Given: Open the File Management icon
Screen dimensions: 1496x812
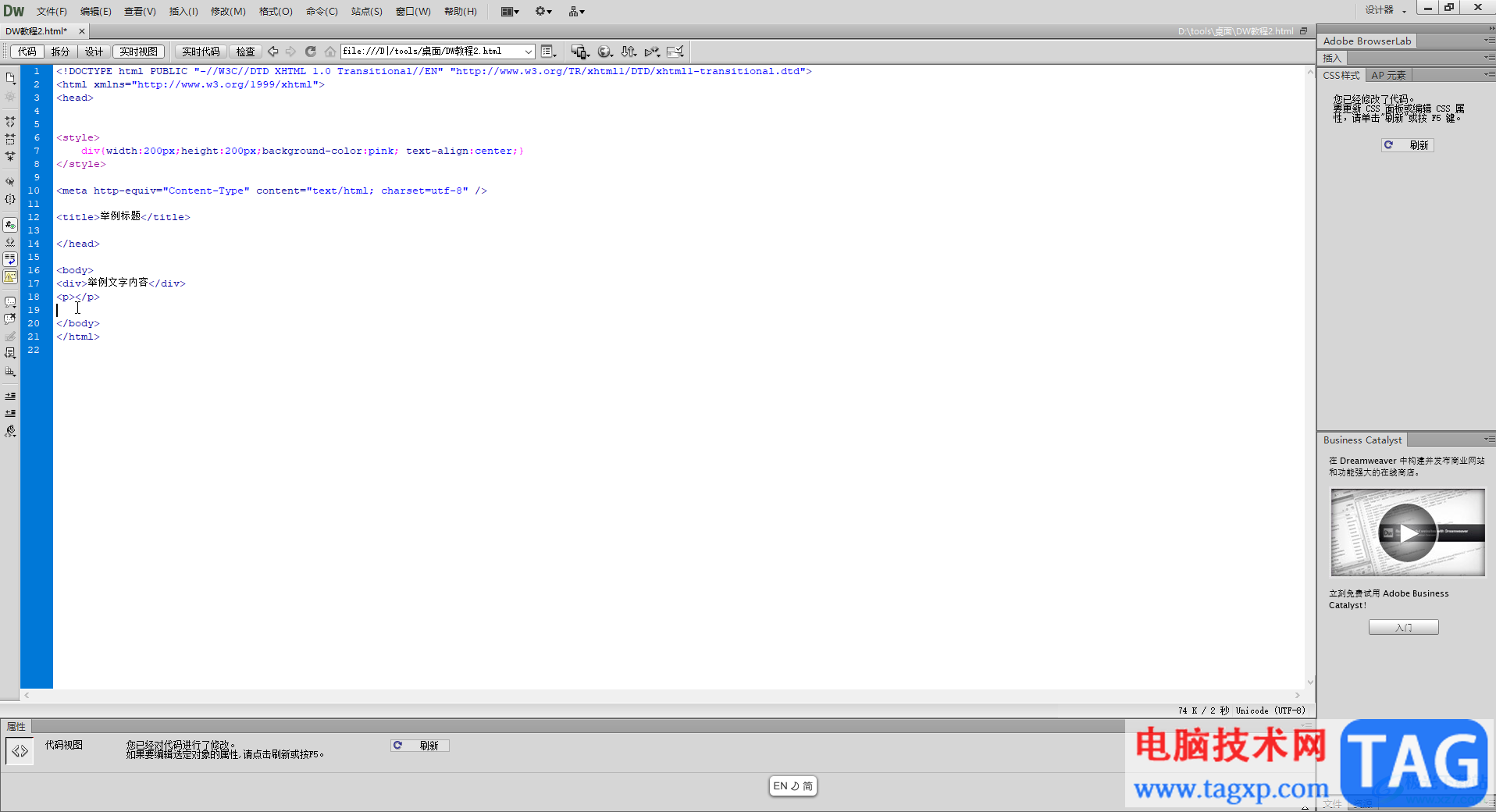Looking at the screenshot, I should coord(629,52).
